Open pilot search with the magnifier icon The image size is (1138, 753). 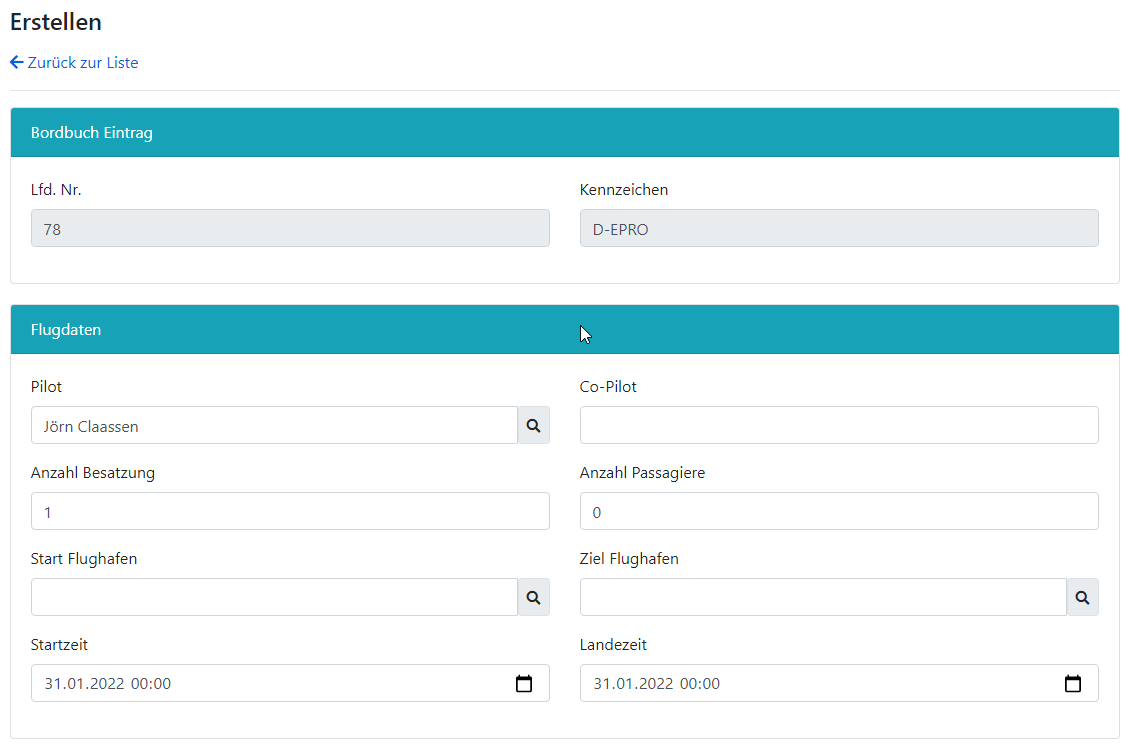(533, 426)
